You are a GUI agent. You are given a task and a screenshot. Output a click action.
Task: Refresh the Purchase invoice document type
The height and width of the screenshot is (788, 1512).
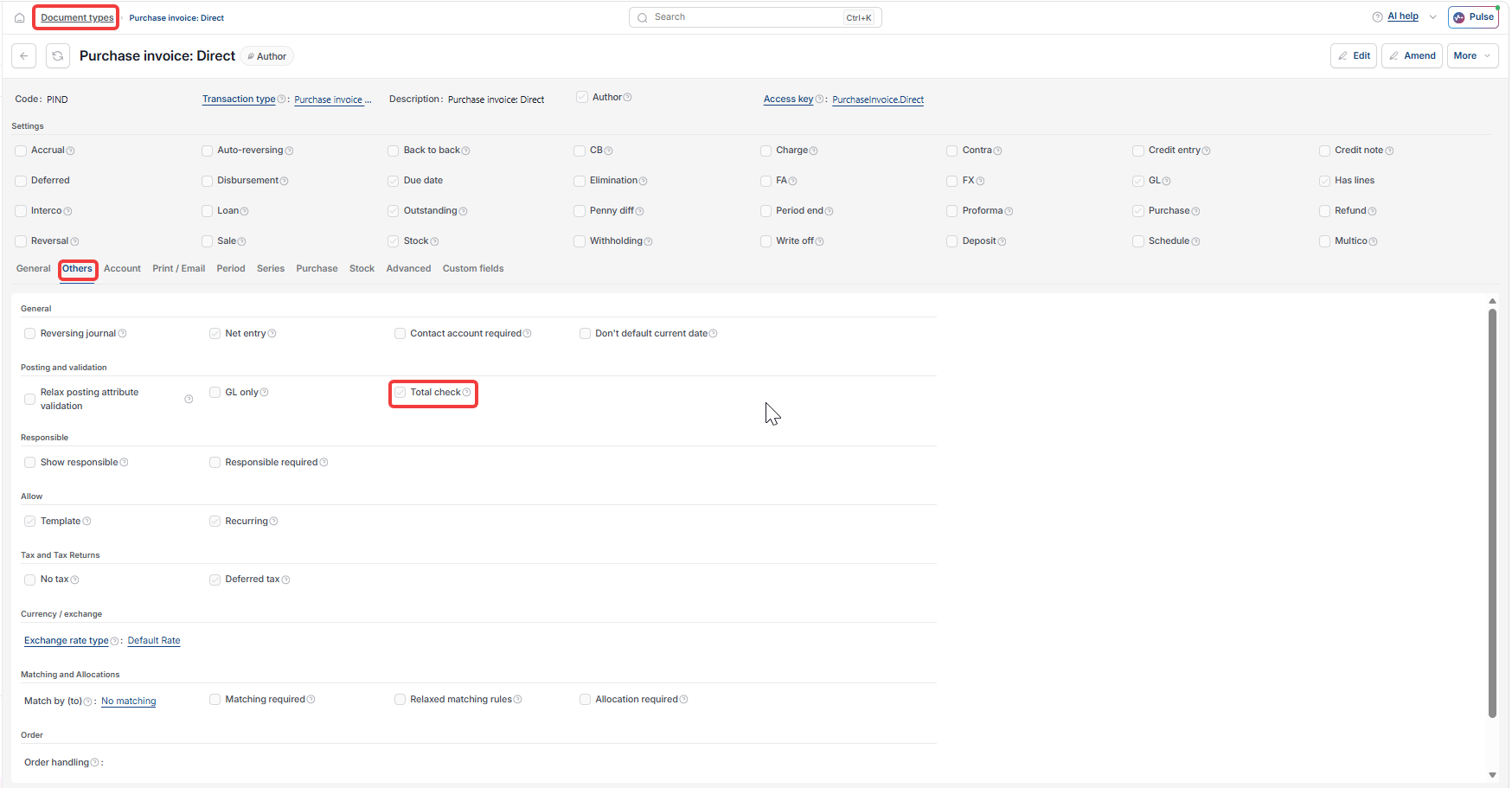pos(58,56)
